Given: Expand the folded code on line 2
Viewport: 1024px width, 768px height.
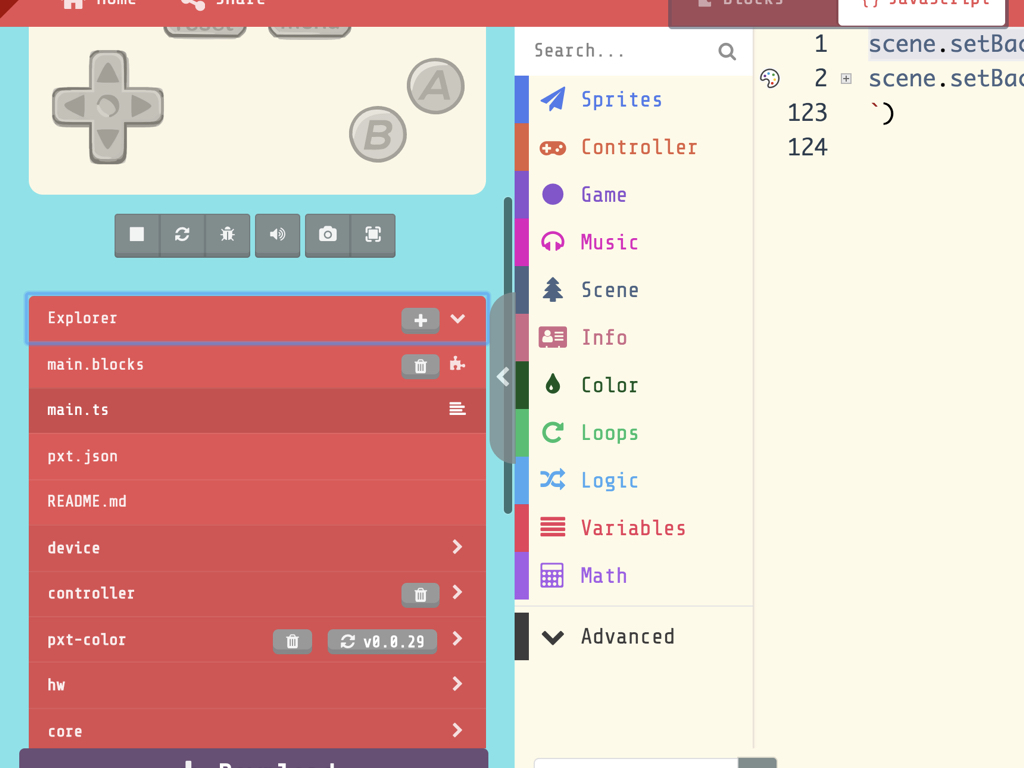Looking at the screenshot, I should 846,78.
